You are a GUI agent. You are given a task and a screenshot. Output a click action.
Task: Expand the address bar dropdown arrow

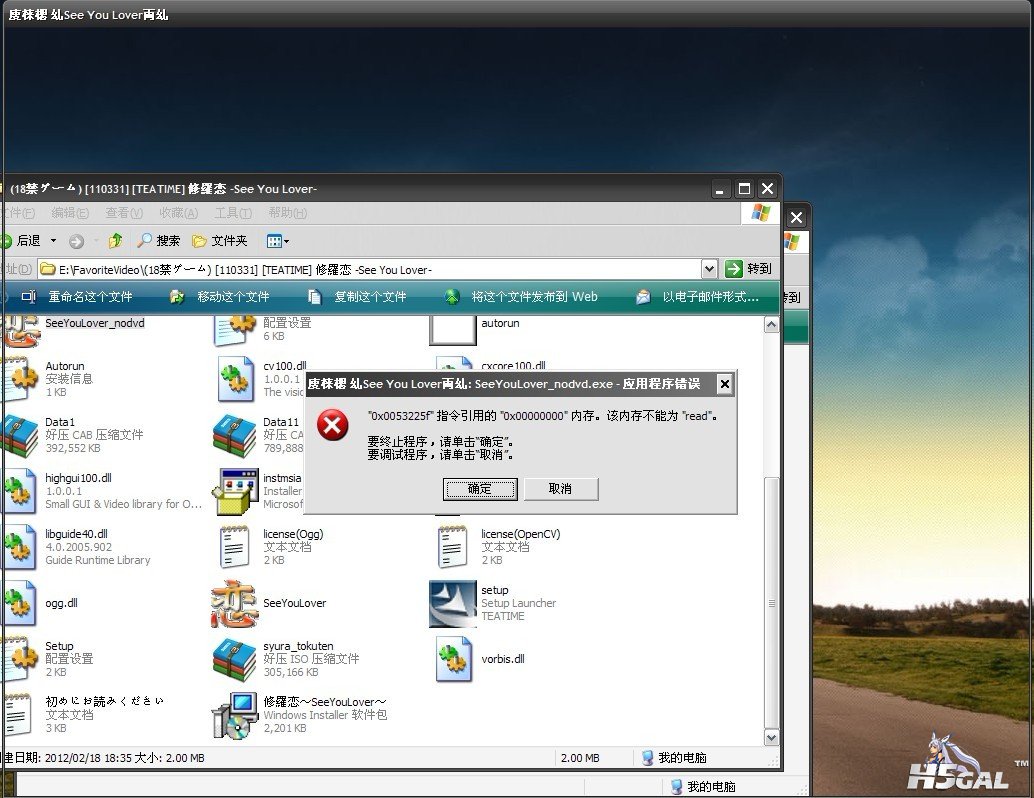[709, 269]
